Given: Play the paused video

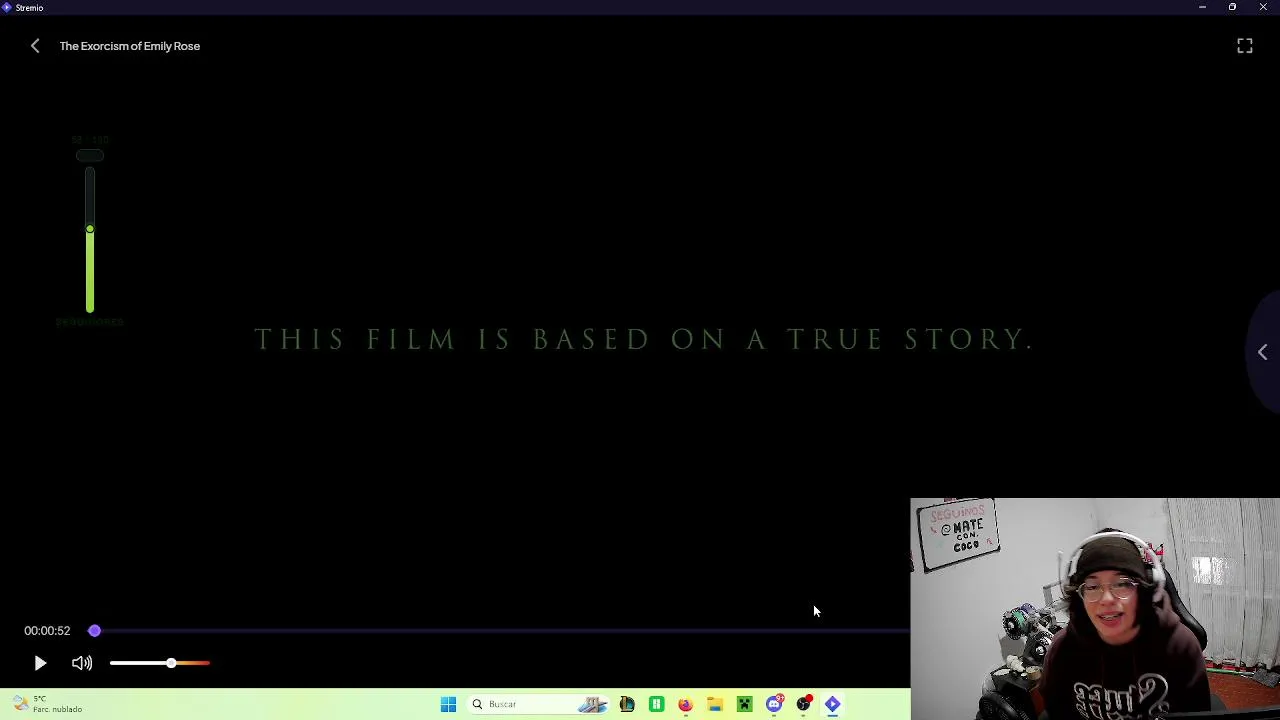Looking at the screenshot, I should (40, 663).
